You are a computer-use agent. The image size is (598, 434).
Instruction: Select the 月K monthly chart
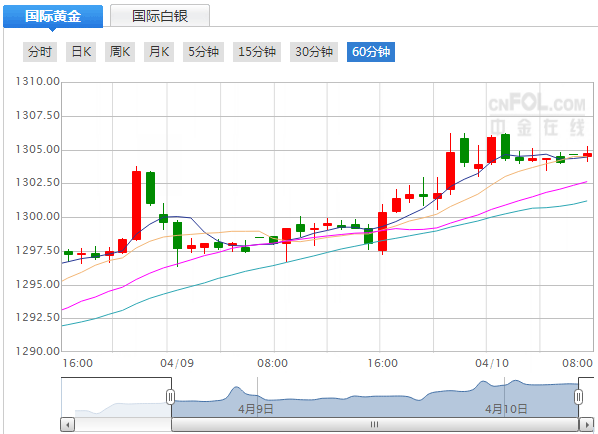pos(159,51)
